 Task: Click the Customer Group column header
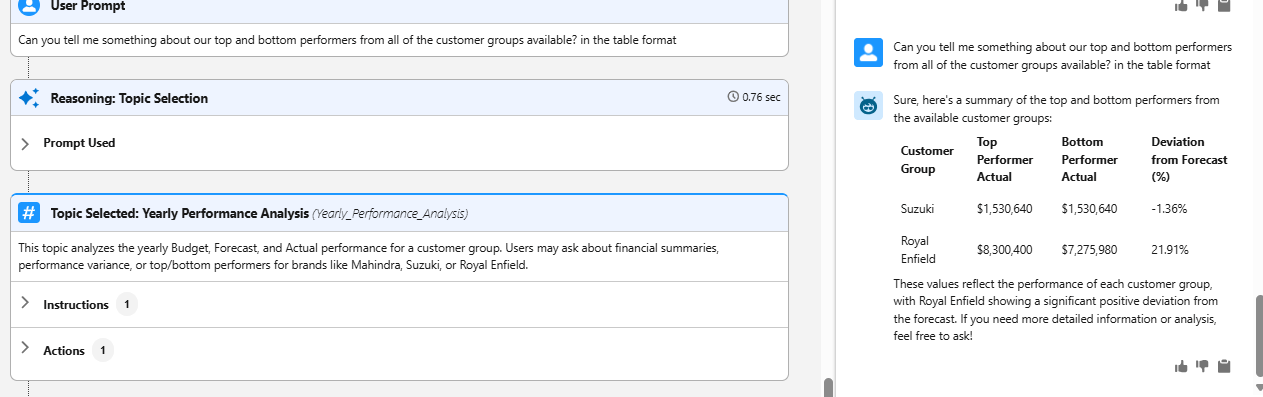click(x=927, y=160)
